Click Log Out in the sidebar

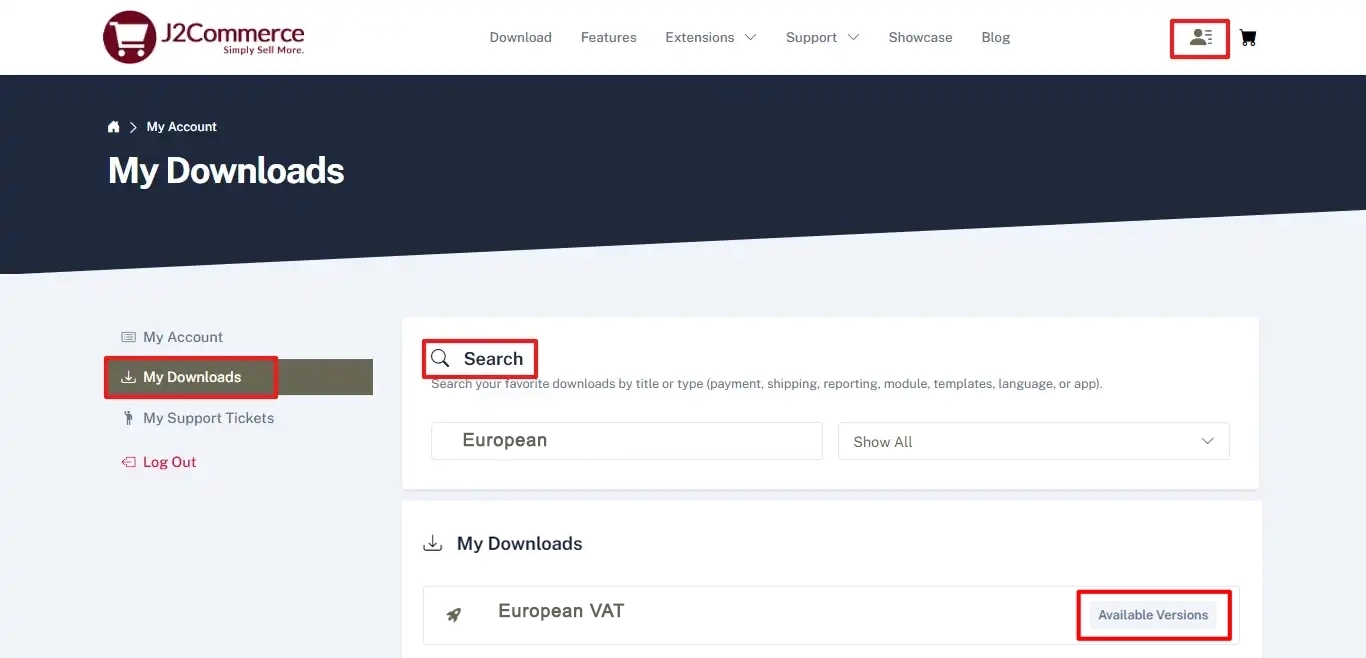pos(170,462)
